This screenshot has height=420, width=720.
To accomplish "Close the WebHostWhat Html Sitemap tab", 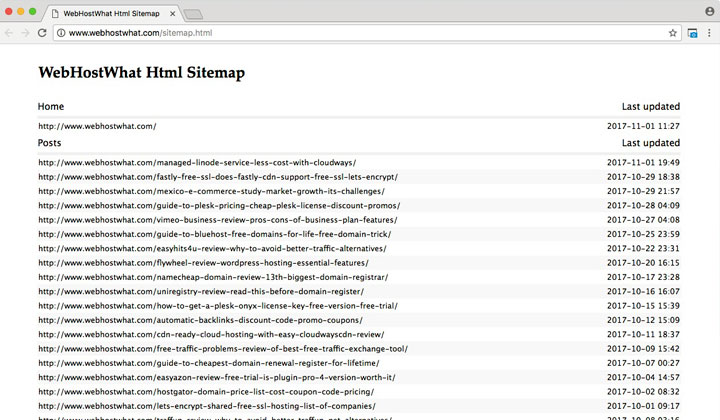I will (x=173, y=14).
